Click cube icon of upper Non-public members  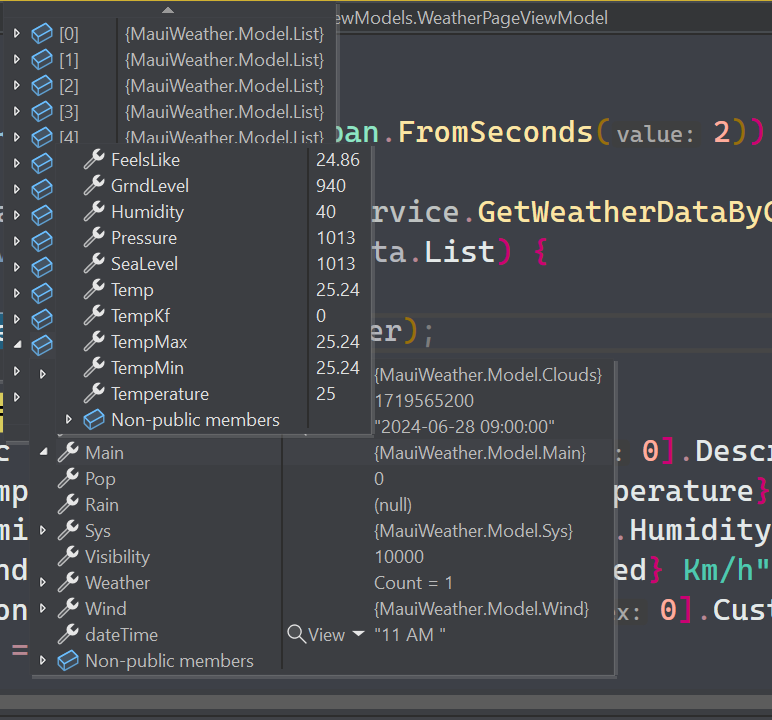pos(94,420)
